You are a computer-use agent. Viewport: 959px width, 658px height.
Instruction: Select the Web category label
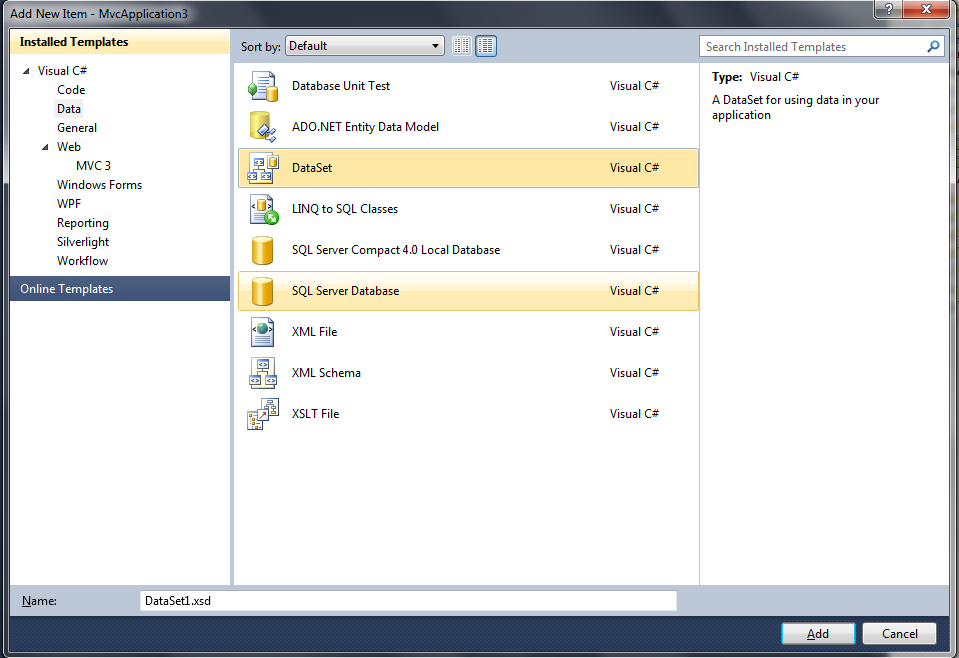[x=69, y=147]
